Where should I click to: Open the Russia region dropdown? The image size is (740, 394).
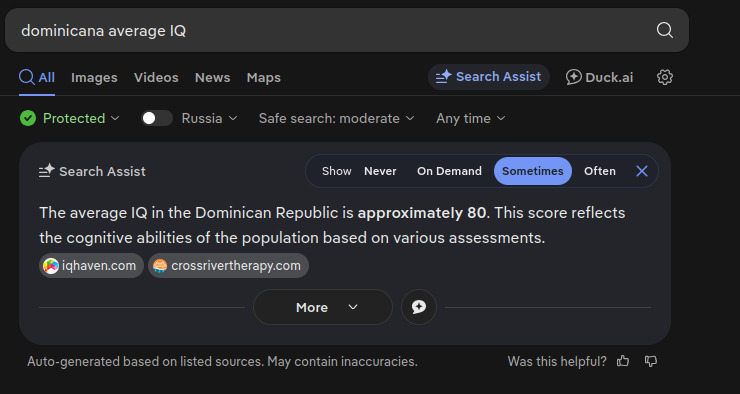click(x=210, y=118)
